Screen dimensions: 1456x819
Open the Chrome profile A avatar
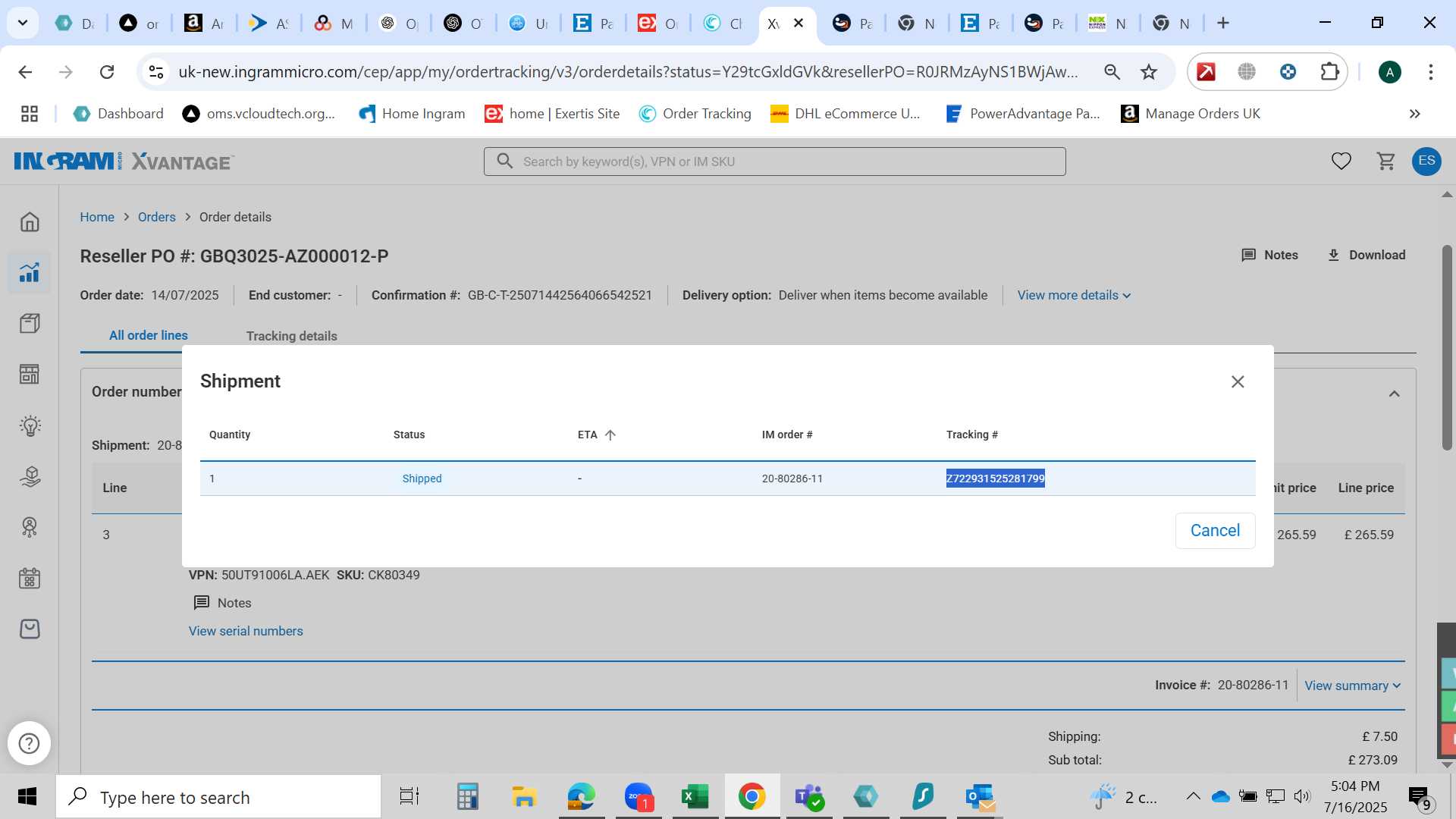[x=1389, y=72]
